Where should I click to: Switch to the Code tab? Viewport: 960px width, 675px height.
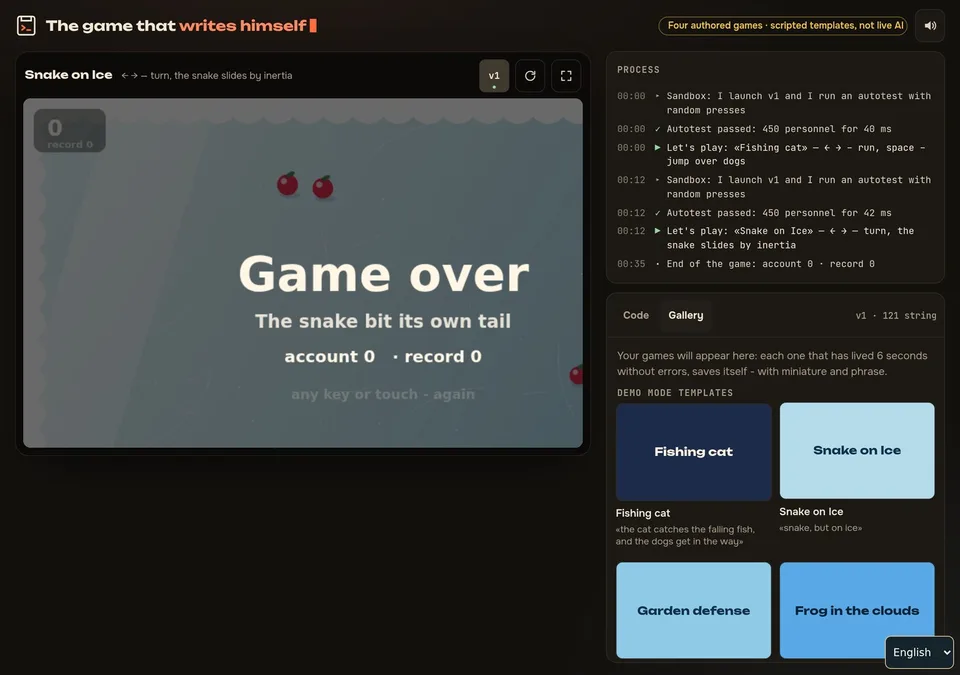coord(636,315)
